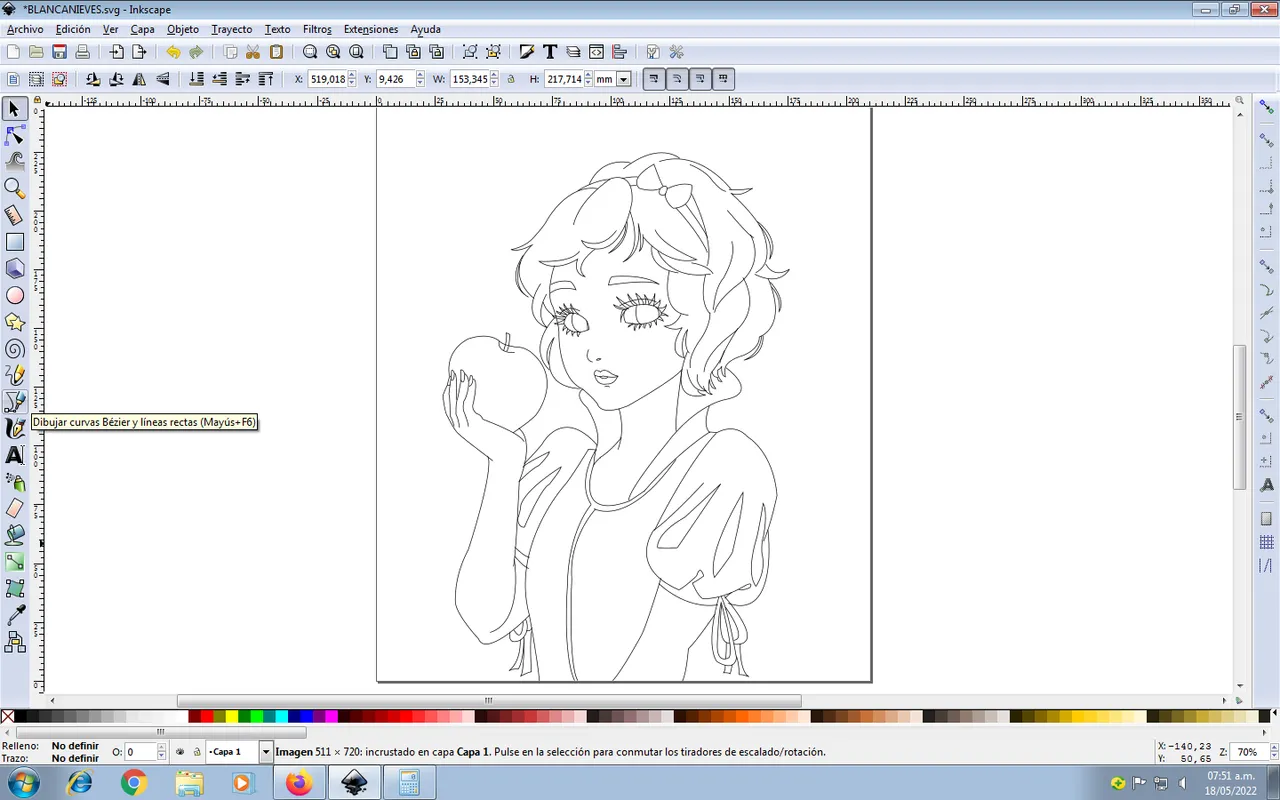Click Relleno 'No definir' fill indicator
Screen dimensions: 1280x800
[x=75, y=746]
